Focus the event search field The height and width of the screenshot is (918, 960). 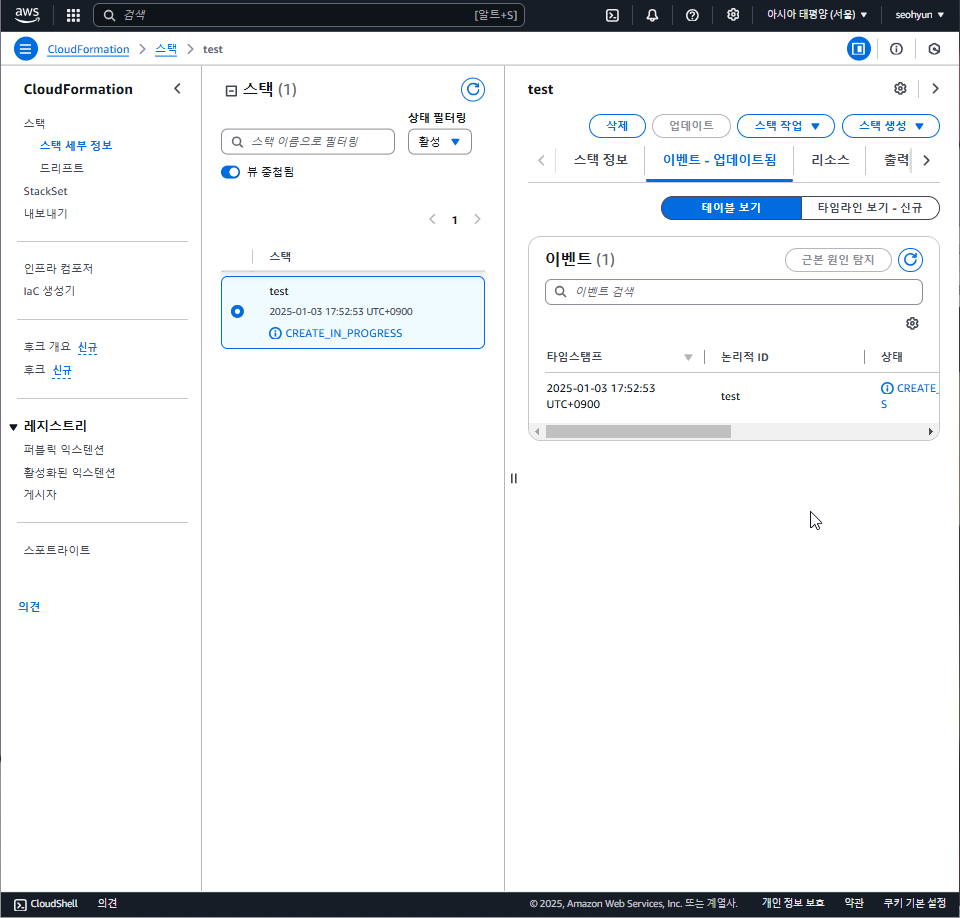click(733, 292)
